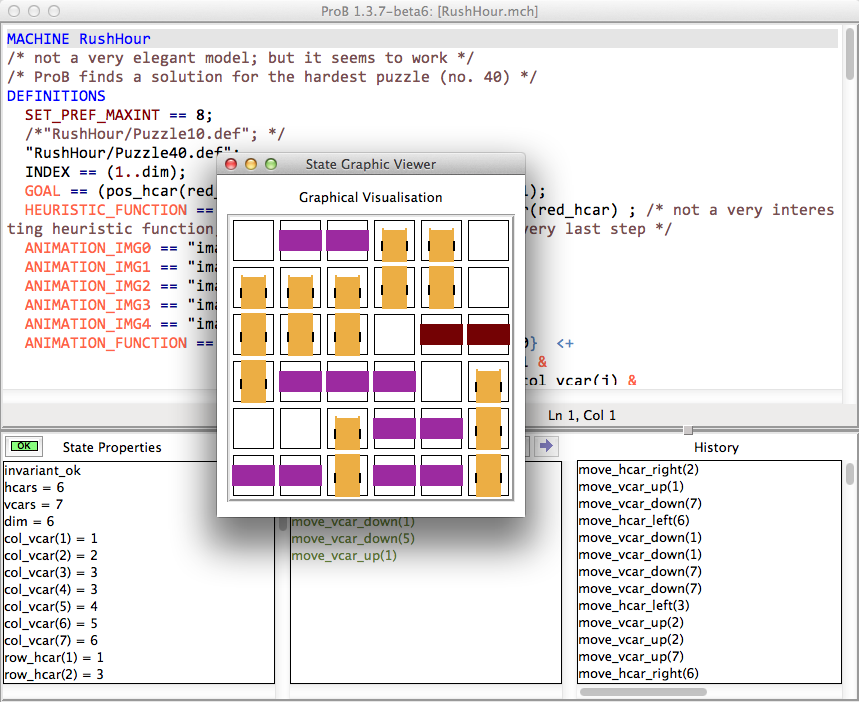The width and height of the screenshot is (859, 702).
Task: Select move_vcar_down(5) in enabled operations
Action: [352, 538]
